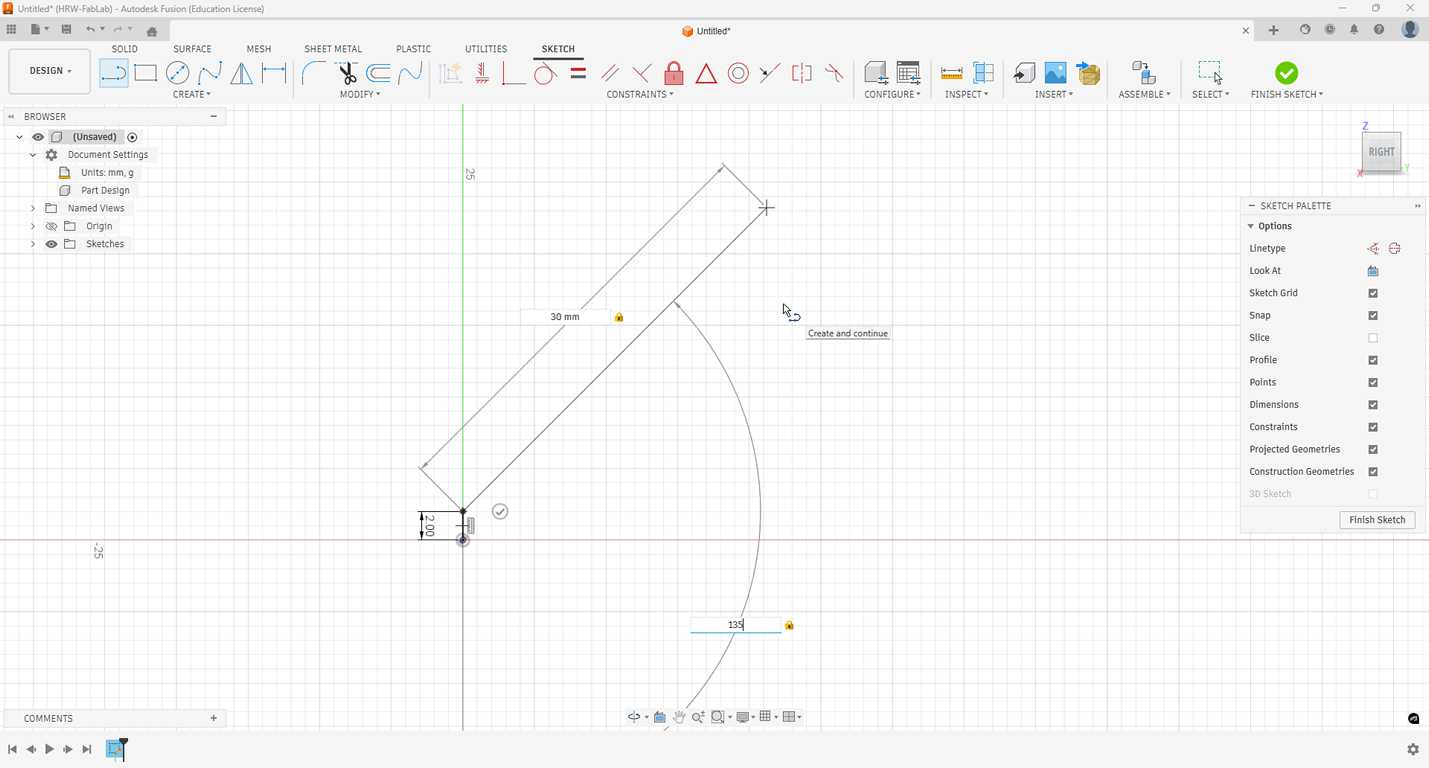Screen dimensions: 1429x768
Task: Click Finish Sketch button in Sketch Palette
Action: click(x=1377, y=520)
